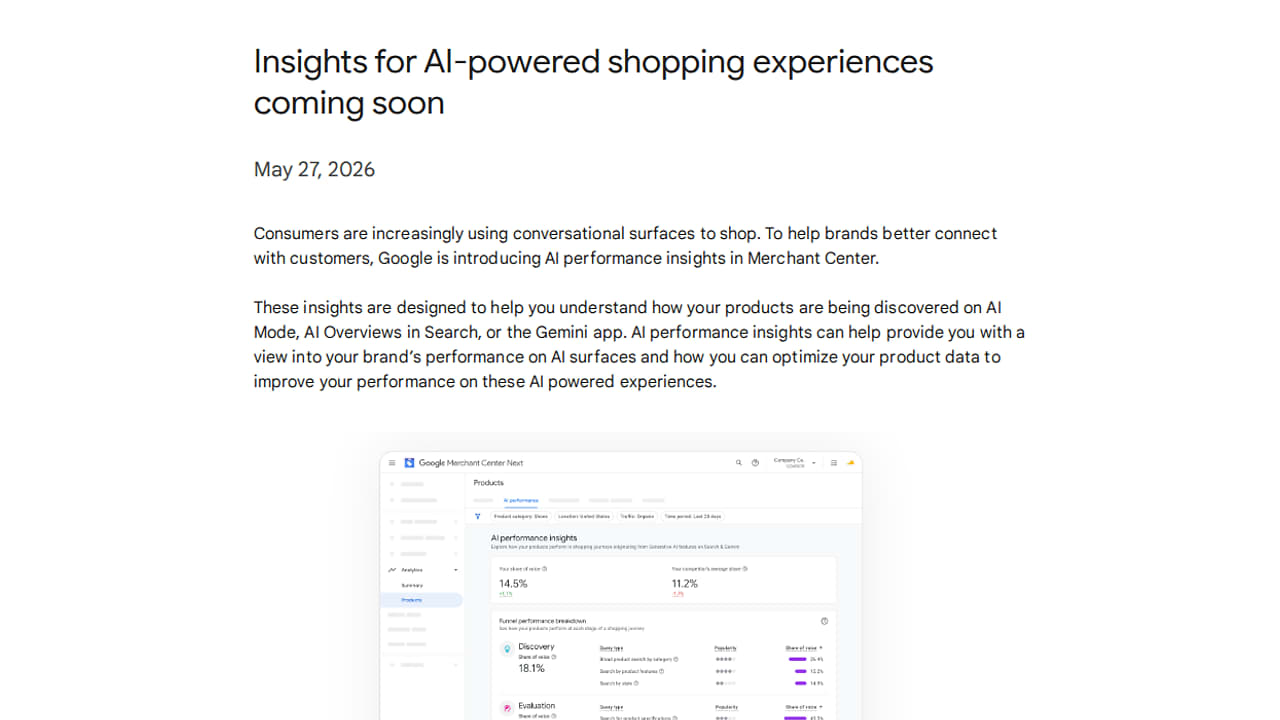Click the Funnel performance breakdown help icon
The height and width of the screenshot is (720, 1280).
coord(824,621)
